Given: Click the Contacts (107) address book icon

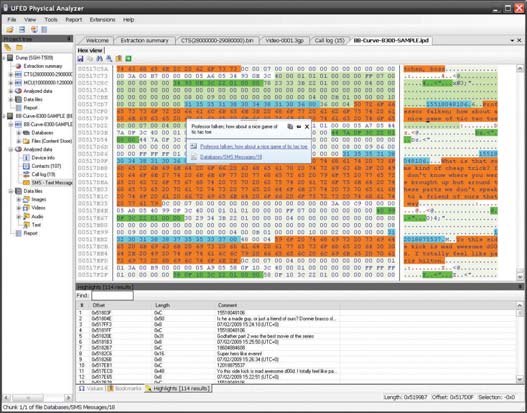Looking at the screenshot, I should pos(26,166).
